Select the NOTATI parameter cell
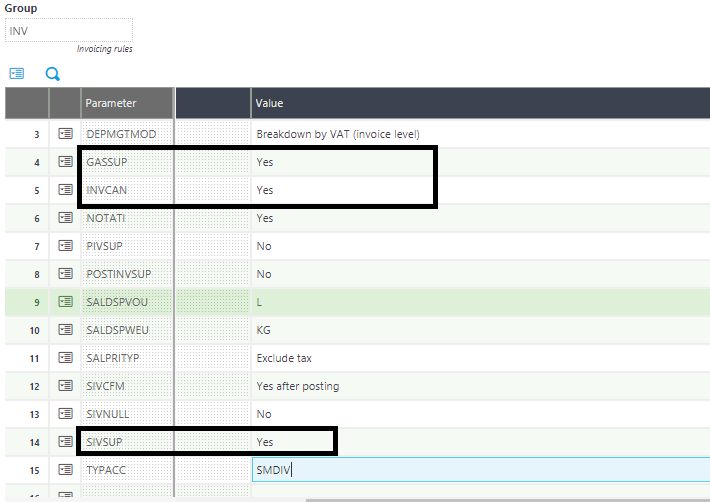This screenshot has width=710, height=502. [x=127, y=218]
